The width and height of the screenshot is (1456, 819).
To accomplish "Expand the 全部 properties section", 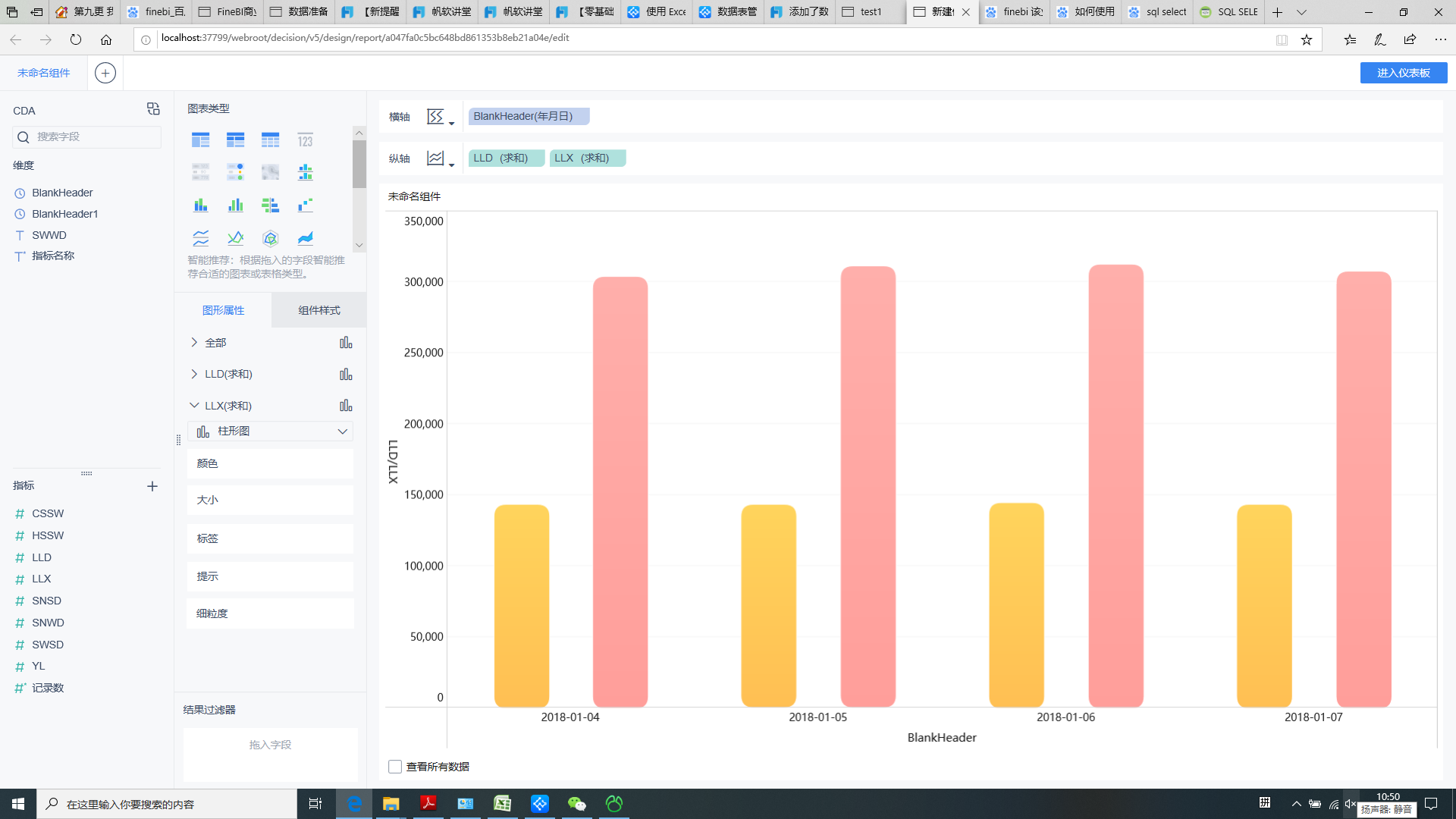I will pos(194,343).
